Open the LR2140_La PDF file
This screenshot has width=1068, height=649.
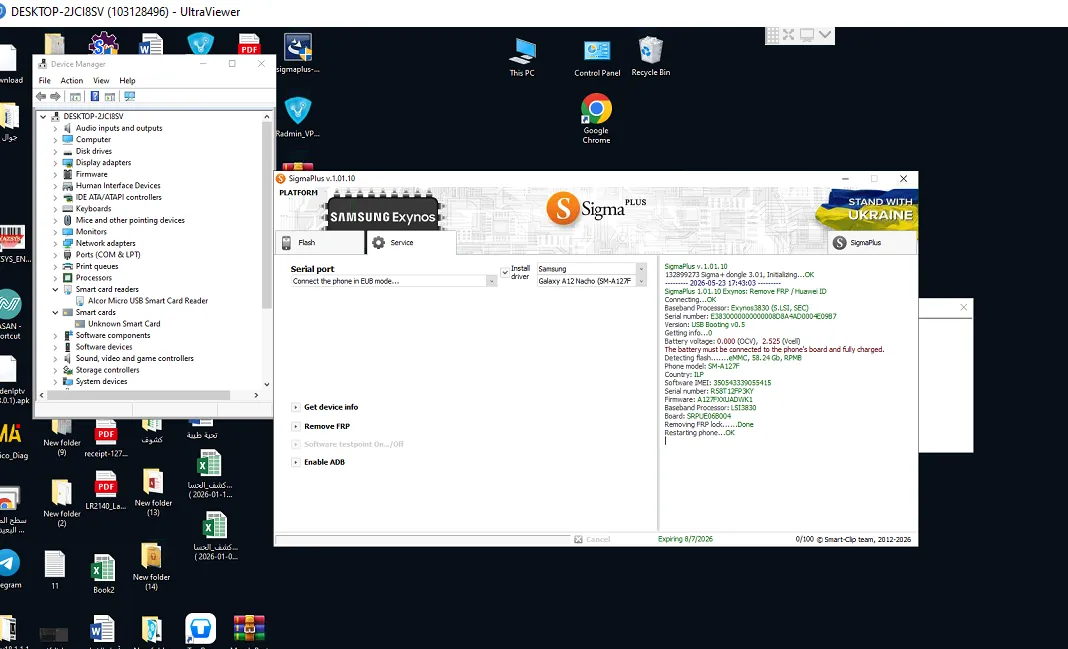(x=106, y=490)
